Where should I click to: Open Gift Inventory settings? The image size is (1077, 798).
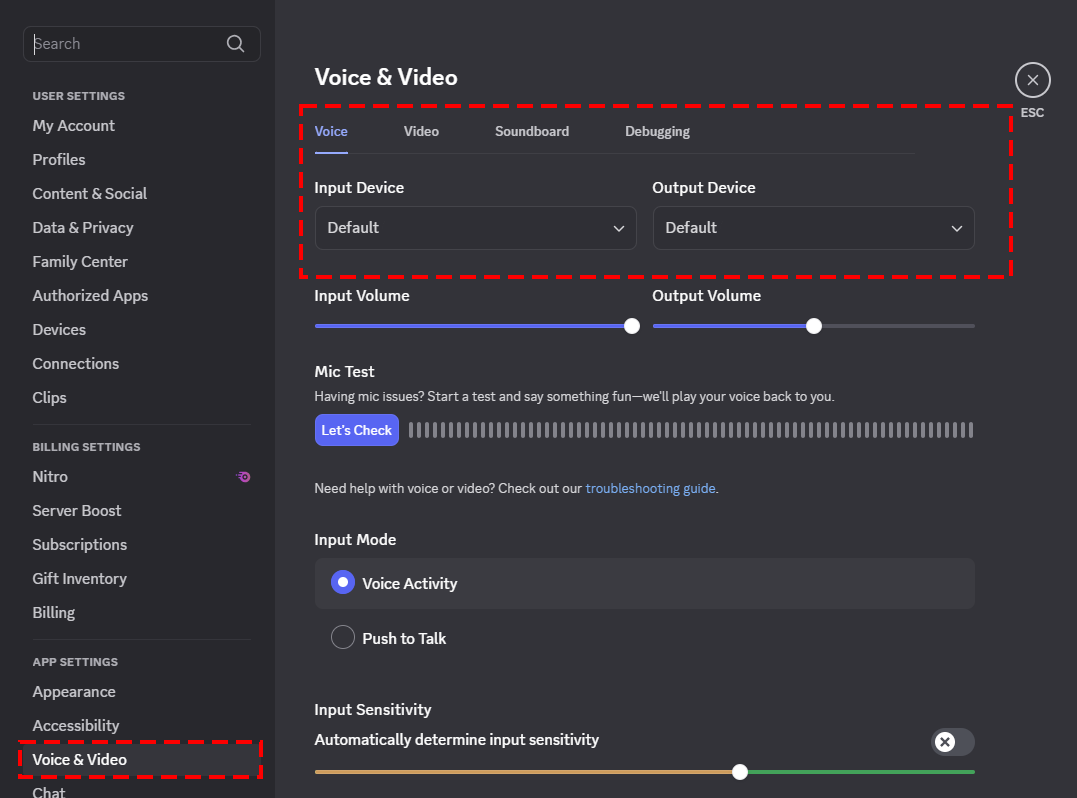pos(80,578)
